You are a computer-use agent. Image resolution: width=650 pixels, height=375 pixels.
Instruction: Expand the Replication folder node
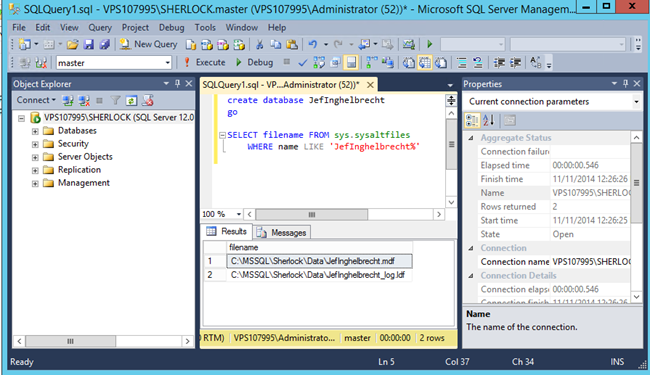[x=35, y=170]
